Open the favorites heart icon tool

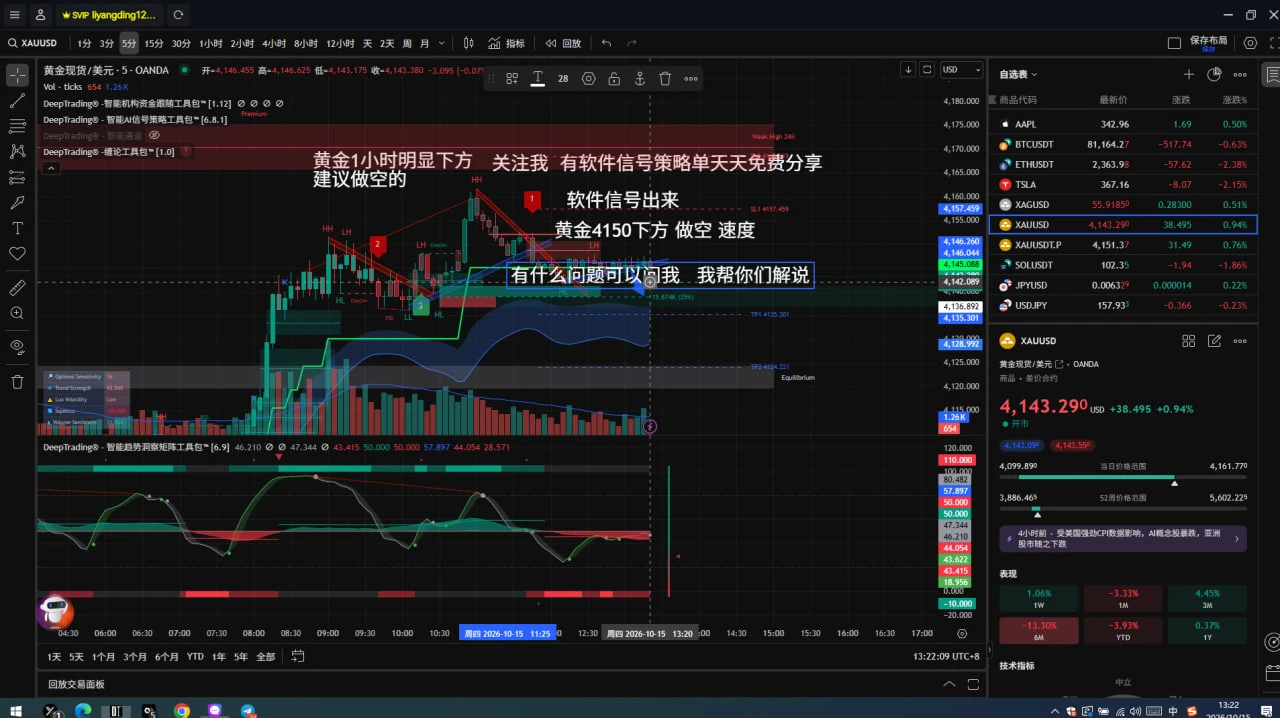pyautogui.click(x=17, y=254)
